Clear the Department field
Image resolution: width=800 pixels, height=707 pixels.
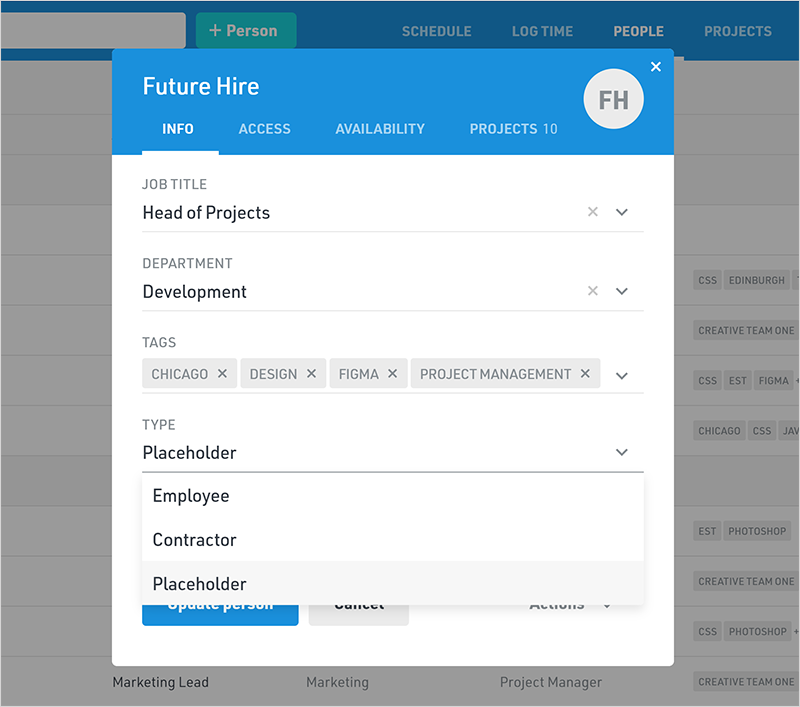pyautogui.click(x=593, y=291)
